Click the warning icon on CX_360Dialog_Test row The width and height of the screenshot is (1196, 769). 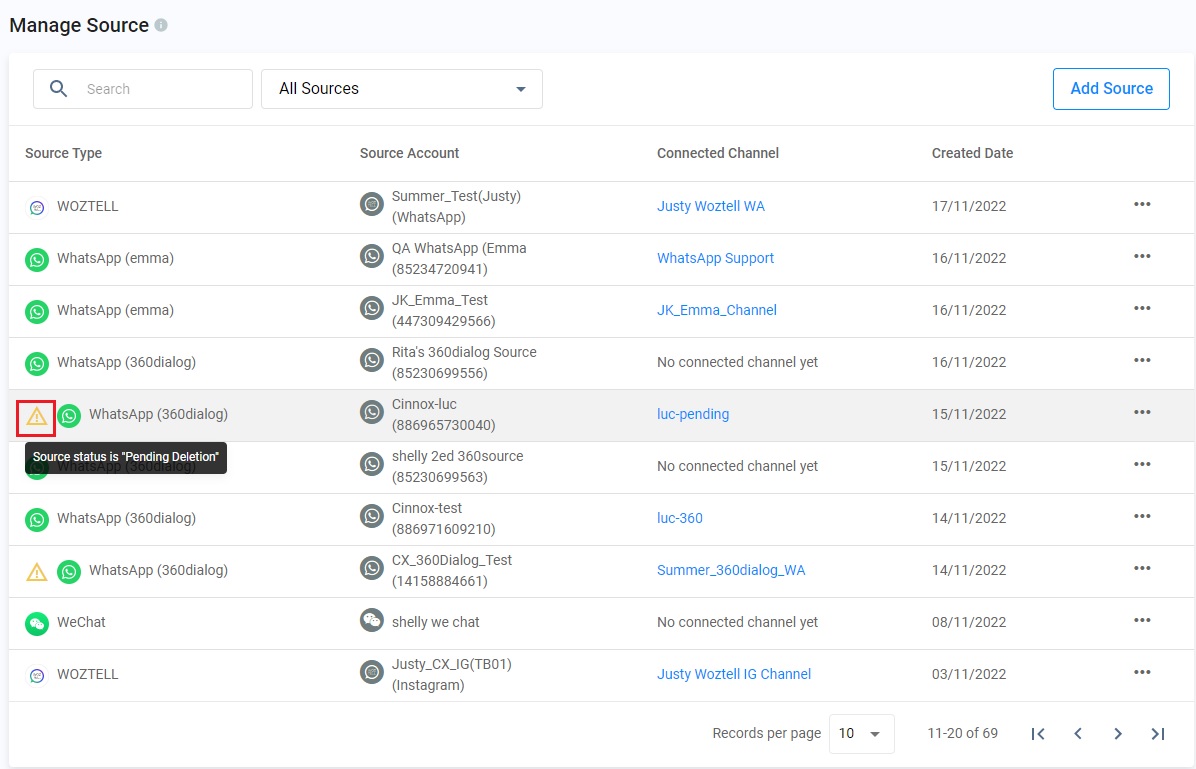point(37,571)
